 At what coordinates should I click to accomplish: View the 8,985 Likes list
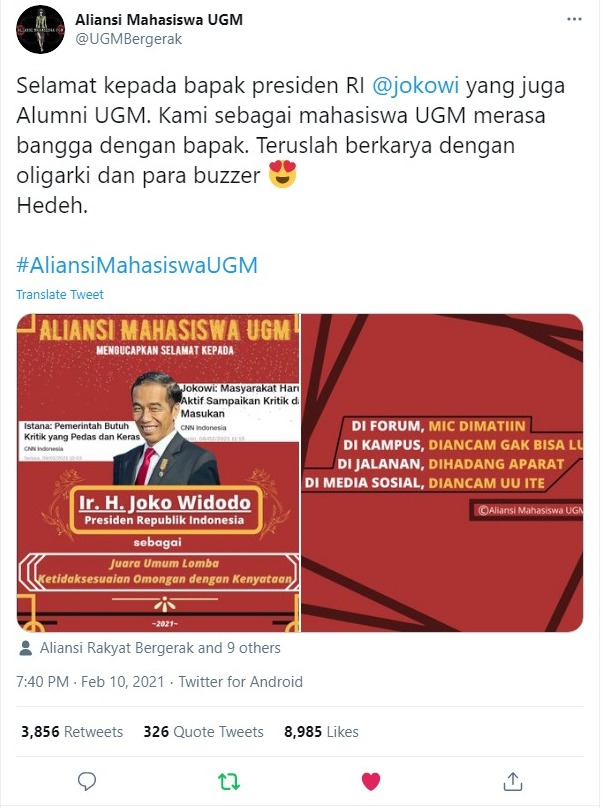(x=321, y=732)
